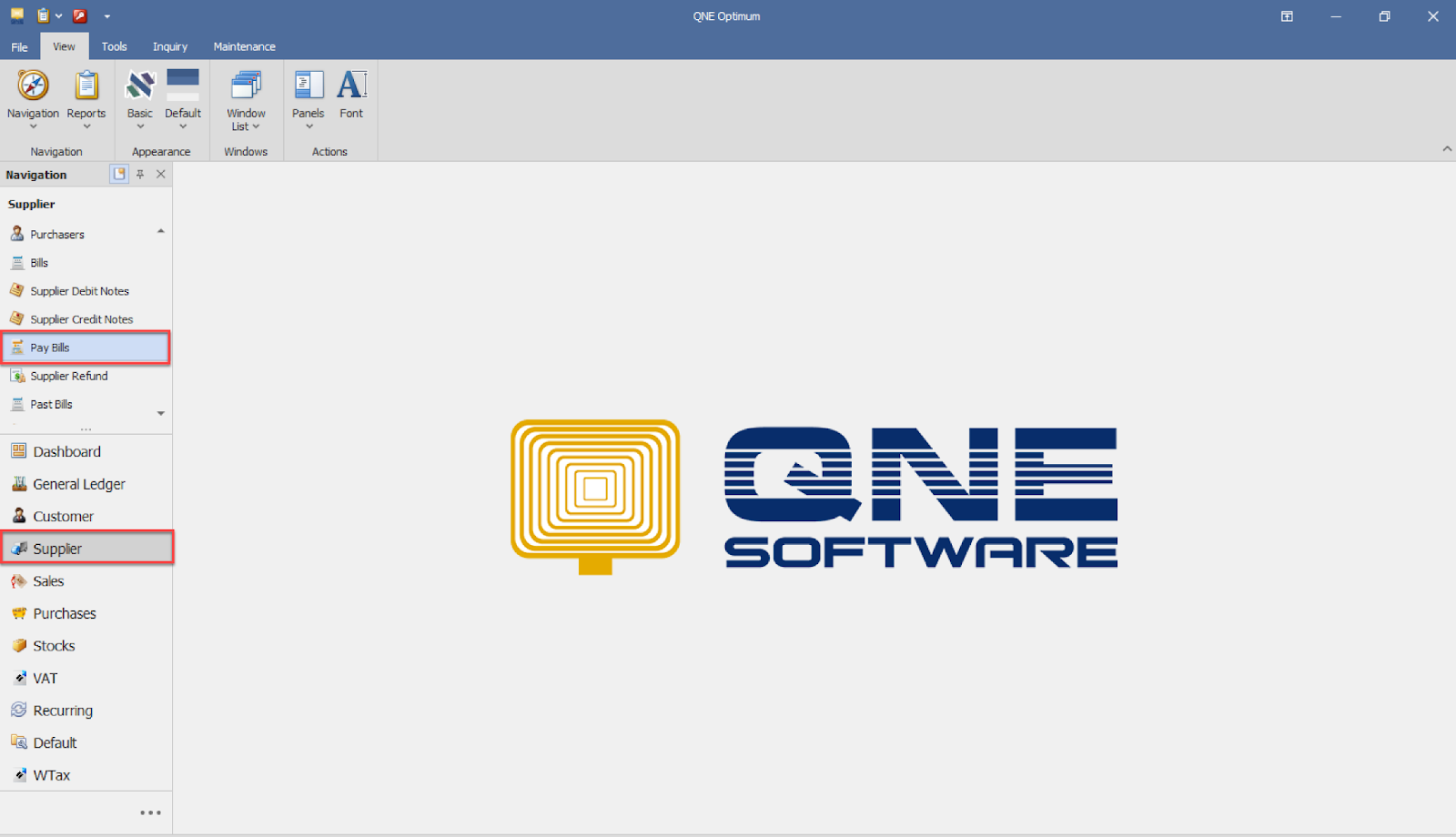Screen dimensions: 1456x837
Task: Click the Customer module icon
Action: 19,516
